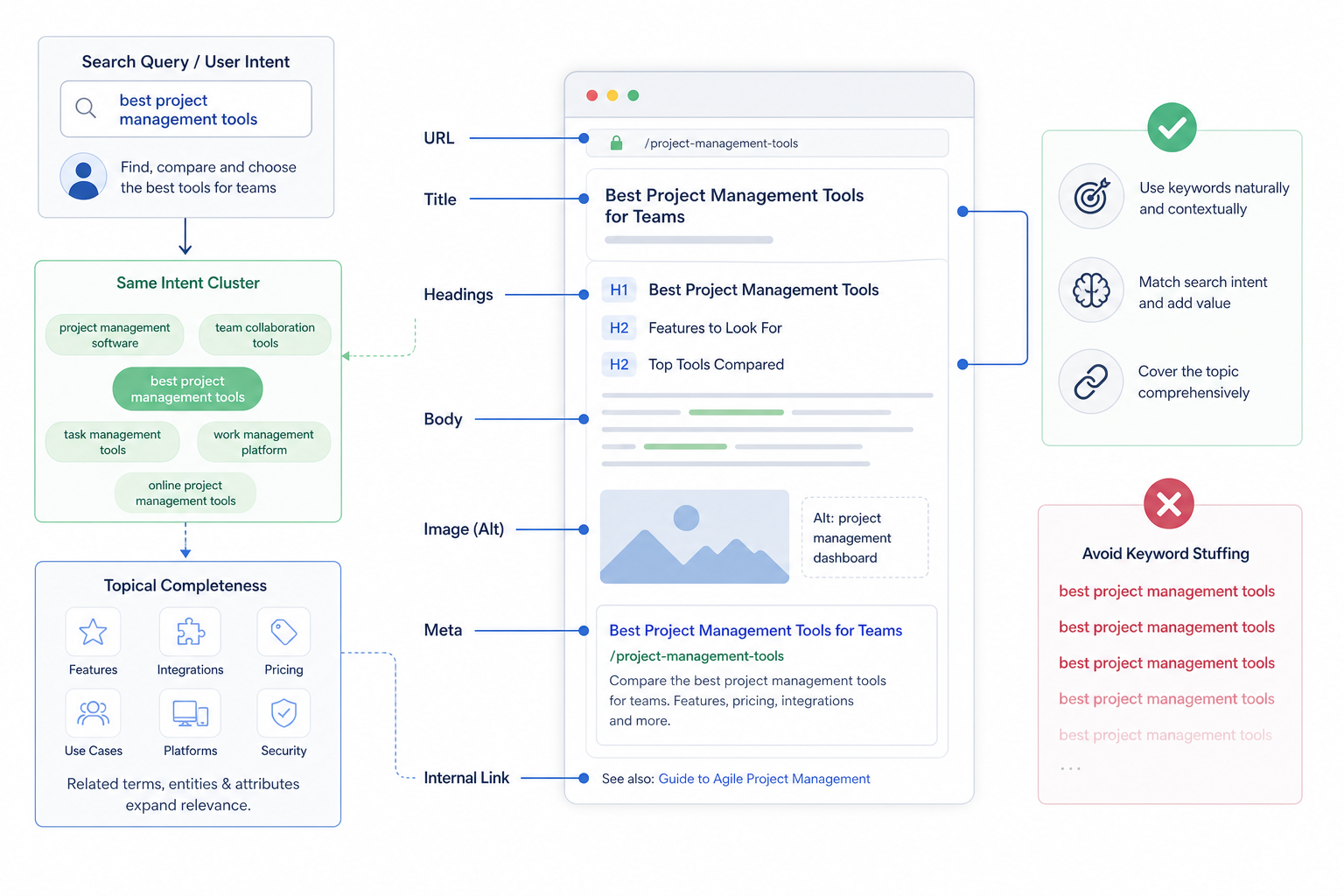Screen dimensions: 1344x896
Task: Click the magnifier icon in the search box
Action: (x=86, y=108)
